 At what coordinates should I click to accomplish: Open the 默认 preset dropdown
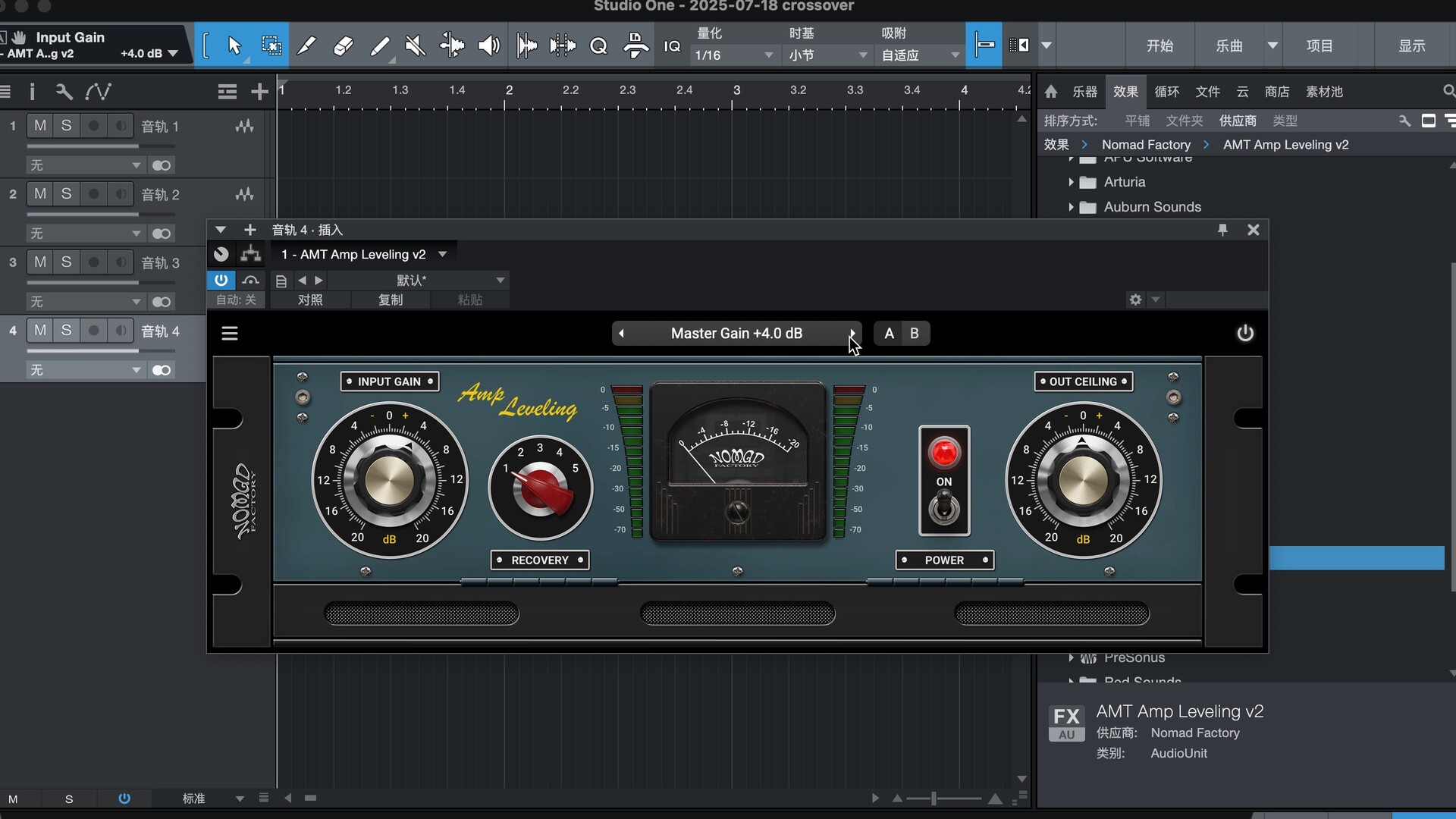pyautogui.click(x=418, y=281)
